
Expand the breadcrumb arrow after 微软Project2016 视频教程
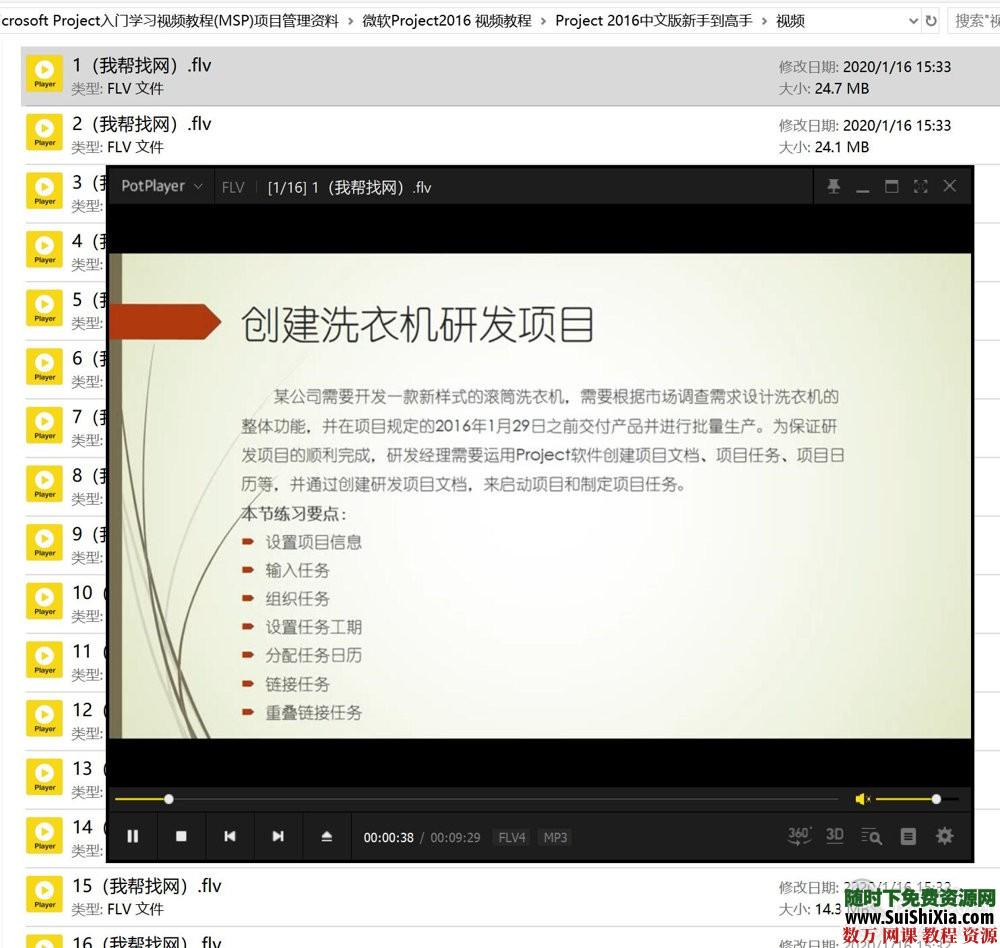coord(545,20)
